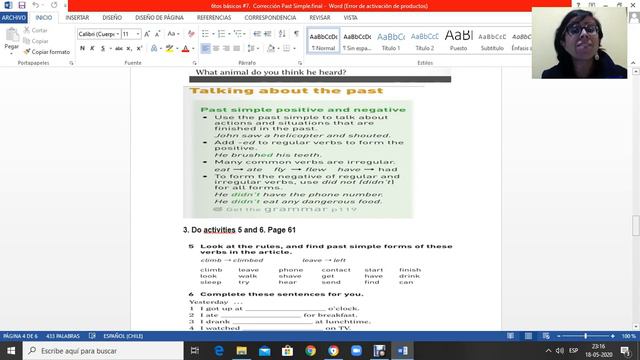Click the Undo arrow icon
The height and width of the screenshot is (360, 640).
36,5
